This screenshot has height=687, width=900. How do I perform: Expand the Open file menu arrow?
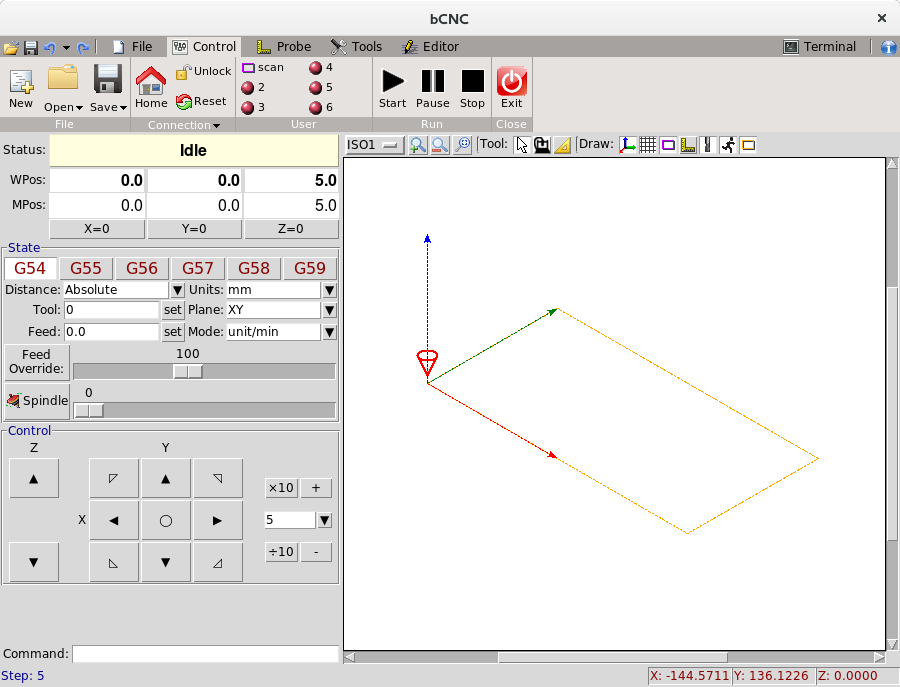(x=79, y=108)
